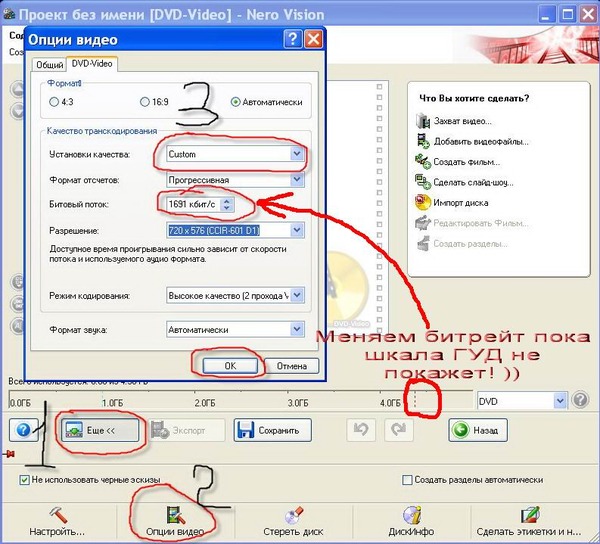Open the Установки качества Custom dropdown
This screenshot has width=600, height=544.
[235, 154]
